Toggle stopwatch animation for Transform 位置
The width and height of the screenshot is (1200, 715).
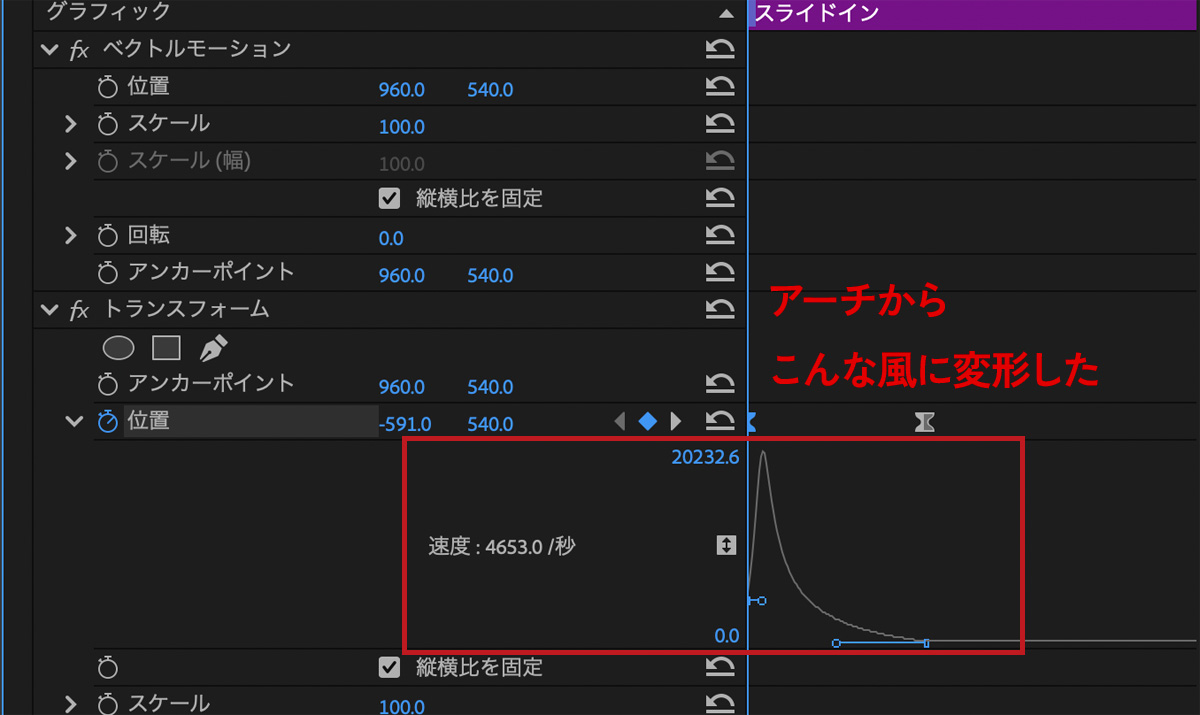tap(108, 422)
